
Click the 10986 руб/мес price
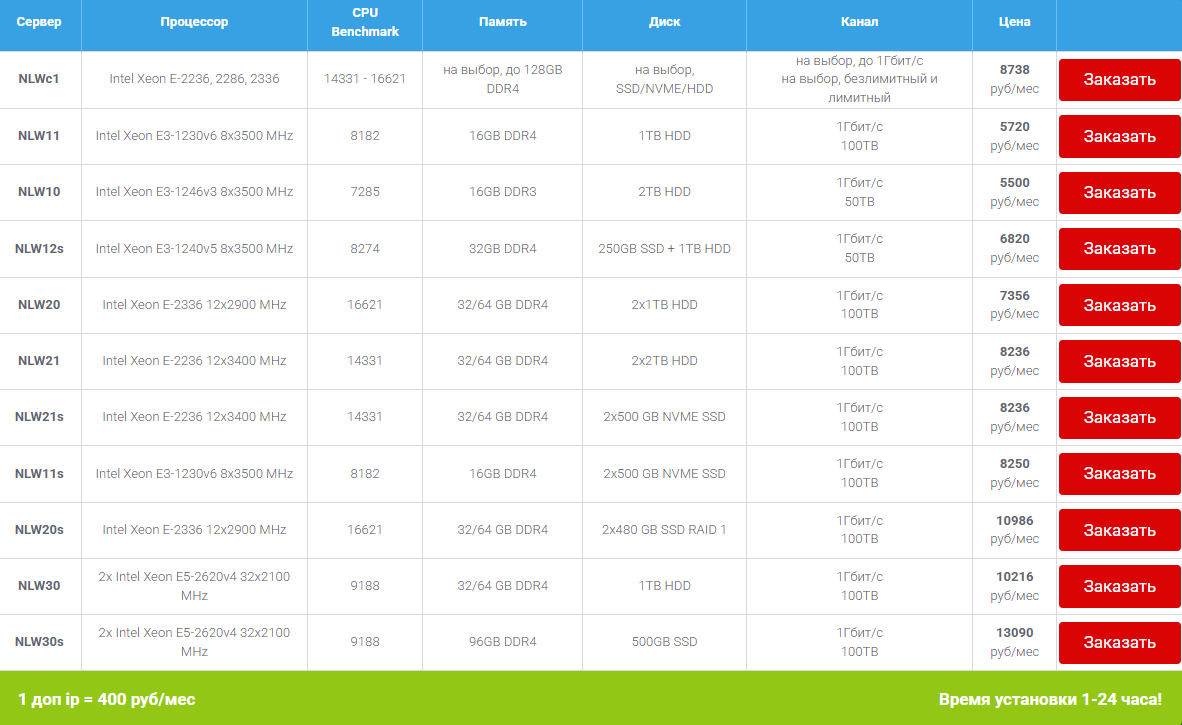click(1015, 530)
